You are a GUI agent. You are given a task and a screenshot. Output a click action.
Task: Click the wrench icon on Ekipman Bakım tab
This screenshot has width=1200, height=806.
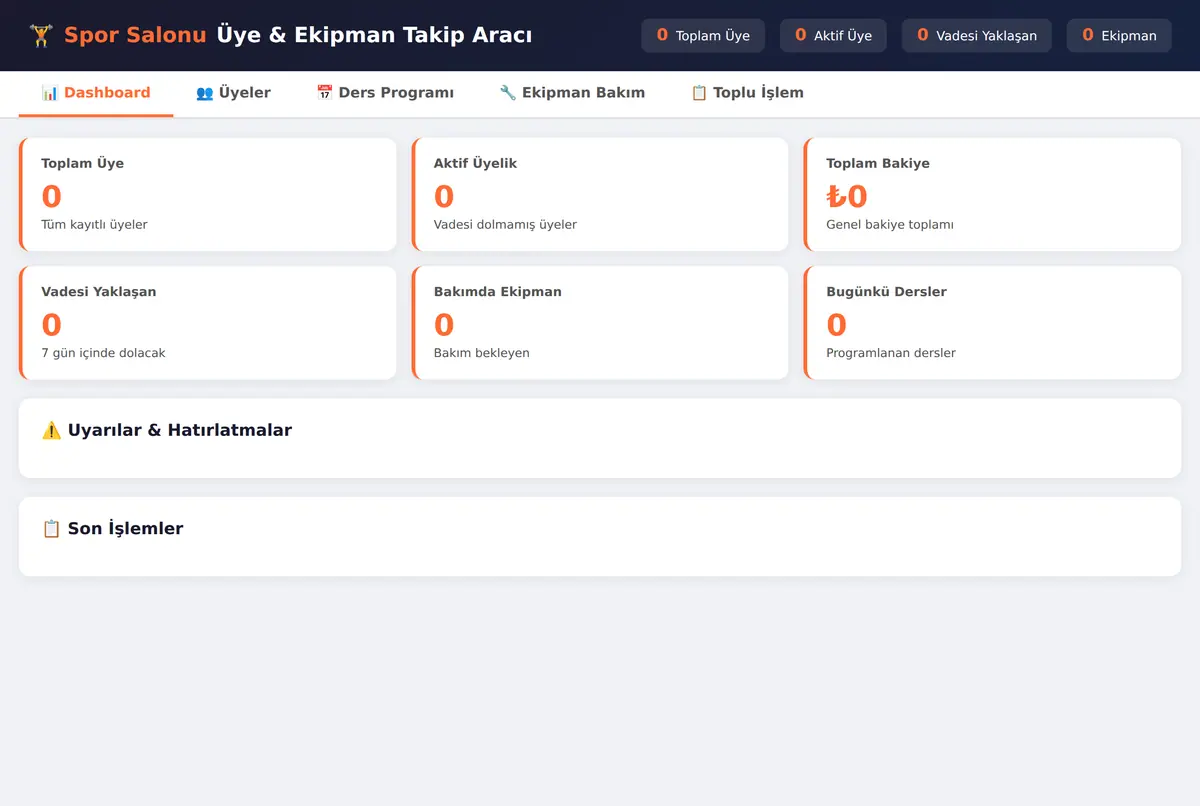point(508,93)
